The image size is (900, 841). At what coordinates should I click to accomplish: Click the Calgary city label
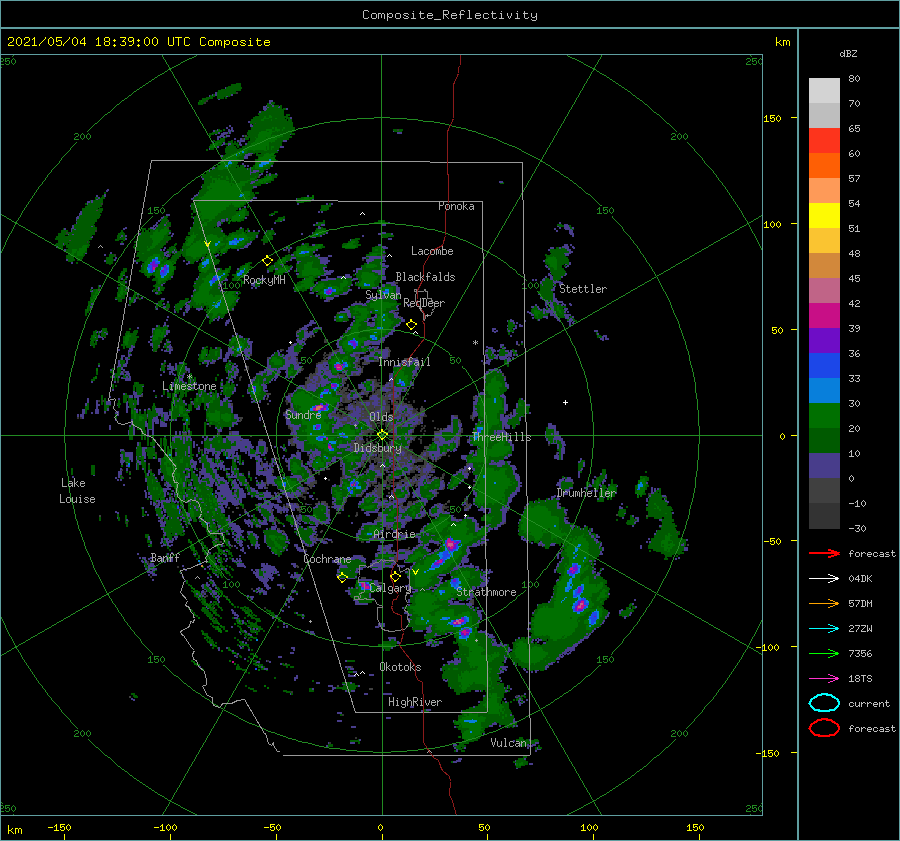point(390,588)
